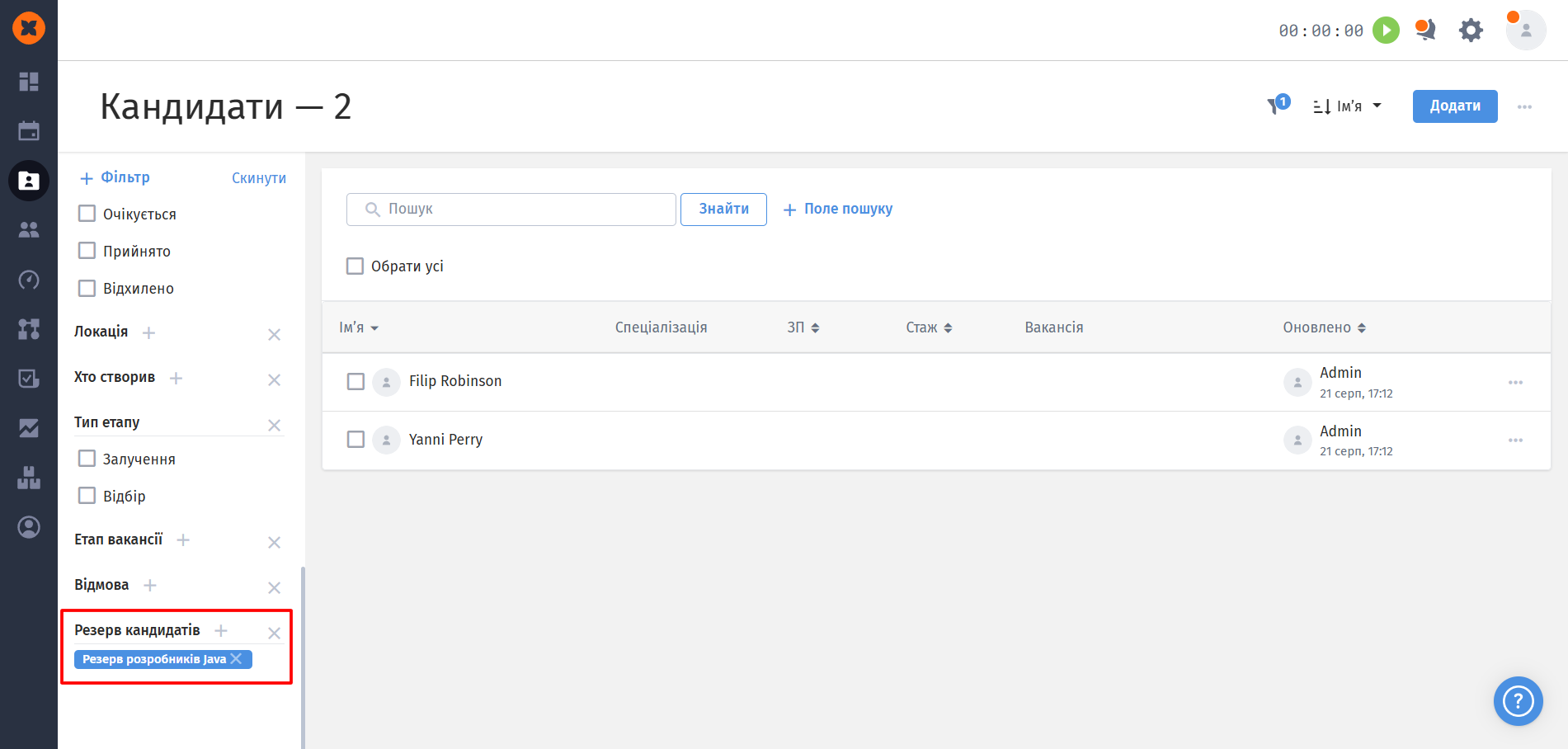Remove the Етап вакансії filter
Image resolution: width=1568 pixels, height=749 pixels.
275,542
